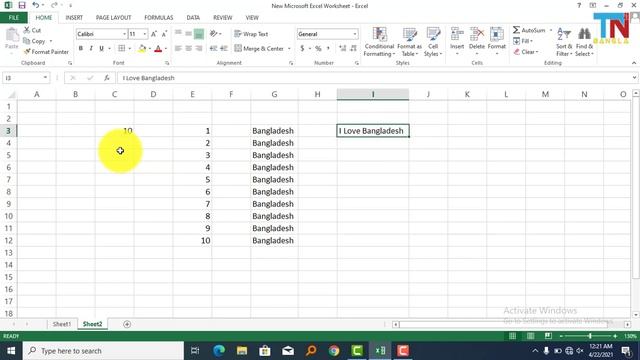This screenshot has height=360, width=640.
Task: Decrease decimal places
Action: (x=353, y=48)
